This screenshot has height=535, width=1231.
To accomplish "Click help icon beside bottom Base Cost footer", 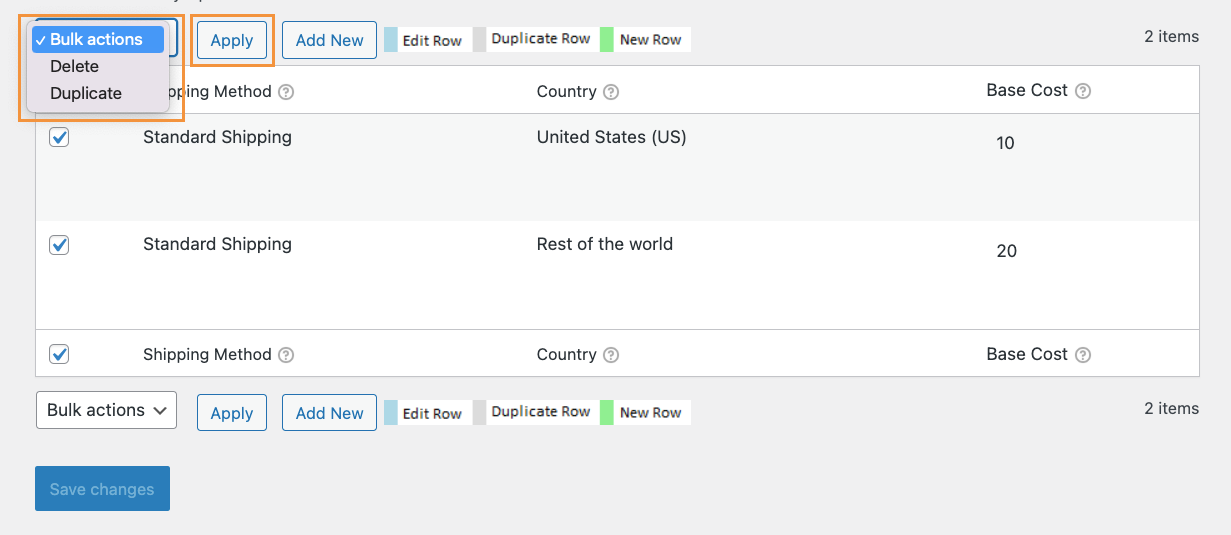I will pos(1082,355).
